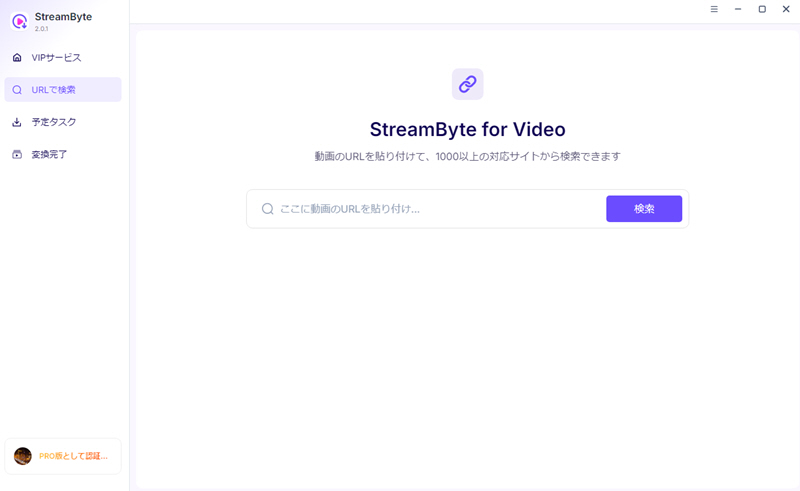Minimize the StreamByte window
800x491 pixels.
pos(738,9)
